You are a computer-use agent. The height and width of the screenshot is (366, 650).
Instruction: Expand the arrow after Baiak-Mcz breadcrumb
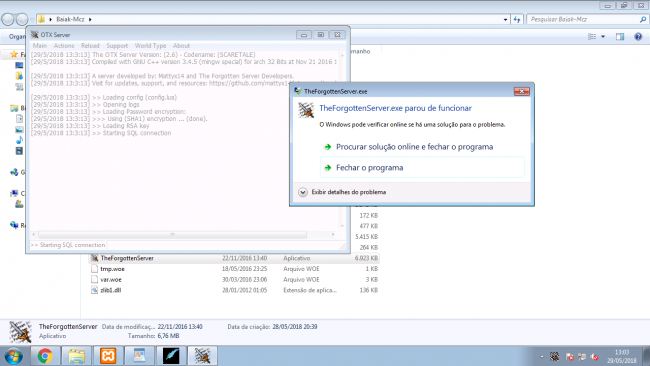90,19
